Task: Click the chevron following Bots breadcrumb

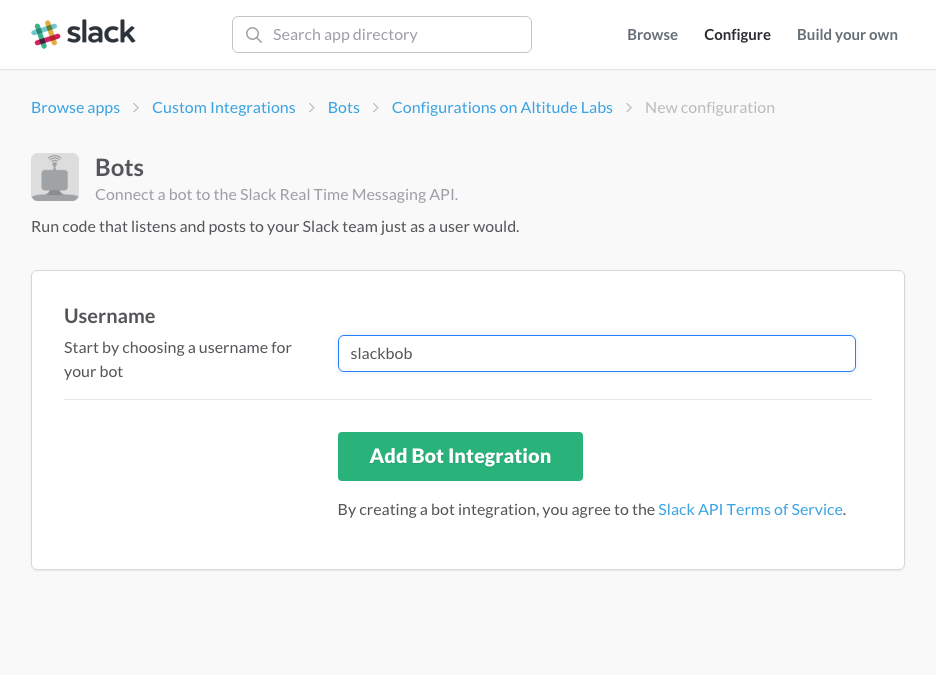Action: pyautogui.click(x=376, y=108)
